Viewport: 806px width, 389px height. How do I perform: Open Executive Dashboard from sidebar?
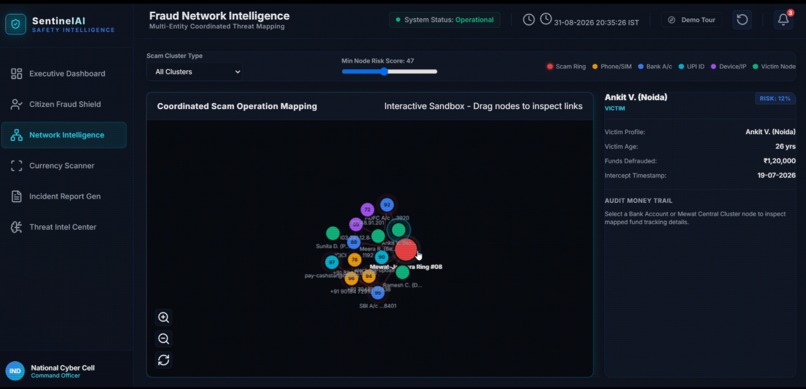(64, 73)
